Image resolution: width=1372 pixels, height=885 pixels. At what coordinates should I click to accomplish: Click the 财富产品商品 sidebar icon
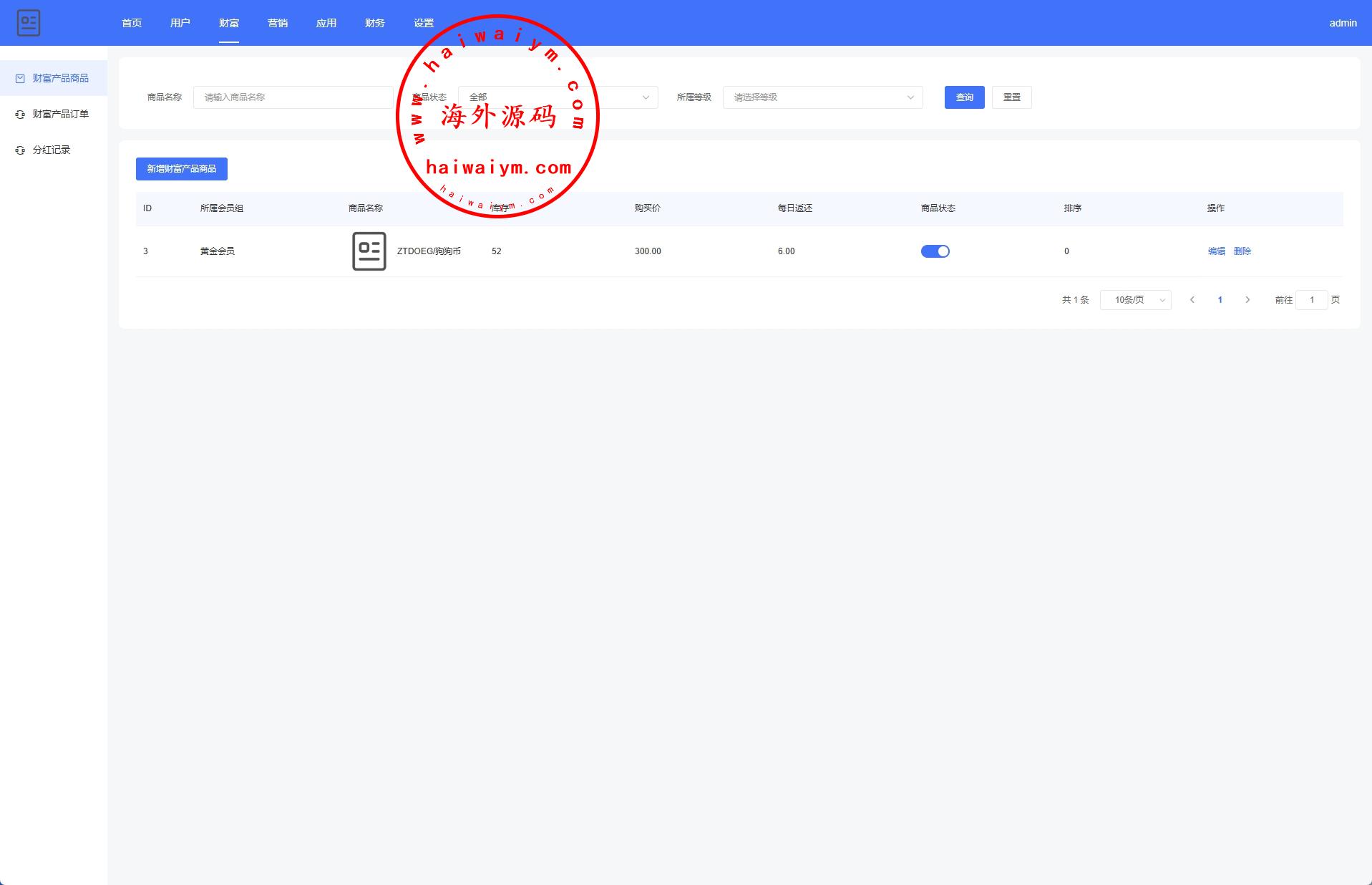(20, 79)
